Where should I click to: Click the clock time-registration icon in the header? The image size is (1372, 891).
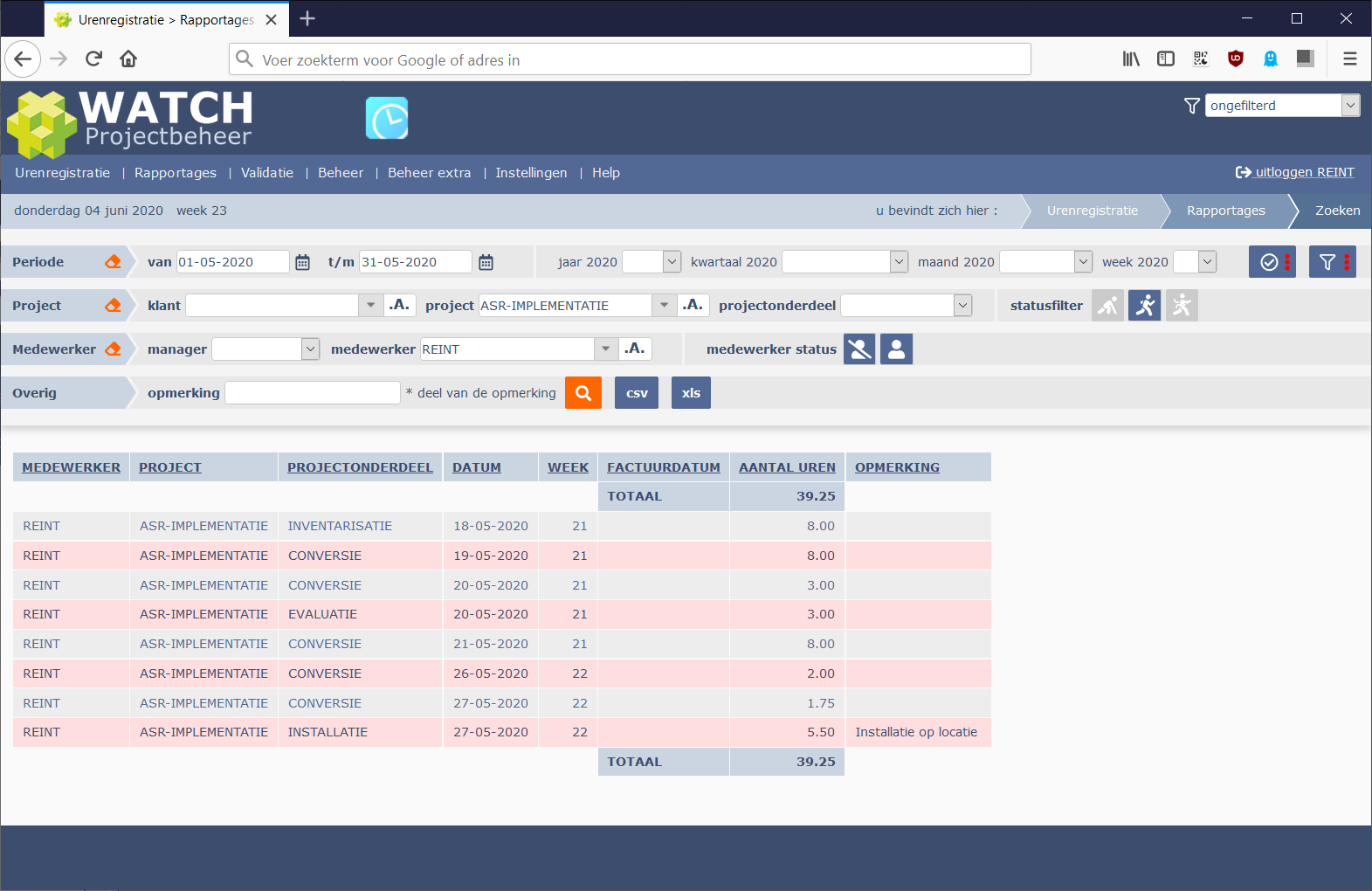pos(387,118)
